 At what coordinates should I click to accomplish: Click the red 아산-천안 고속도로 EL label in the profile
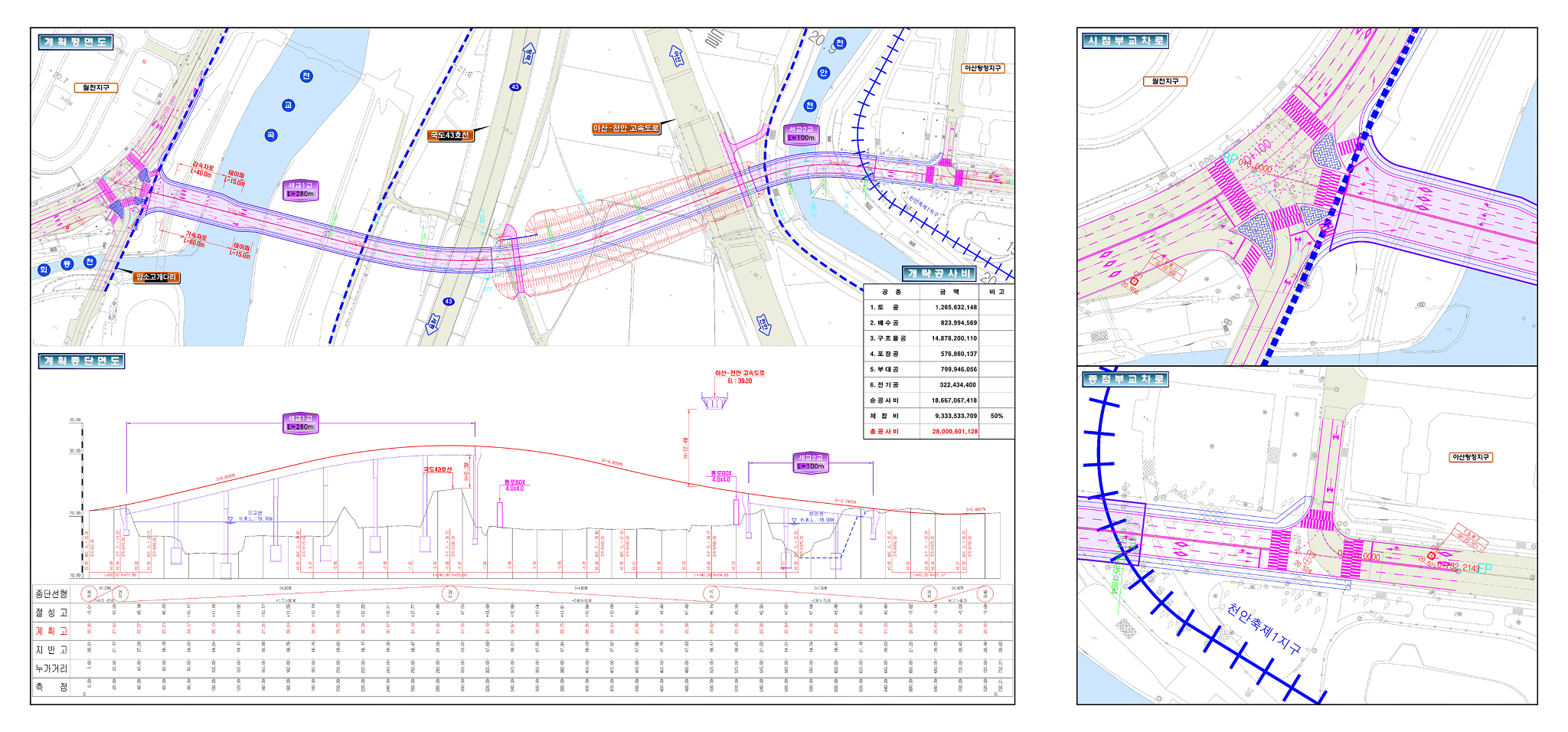[x=740, y=377]
